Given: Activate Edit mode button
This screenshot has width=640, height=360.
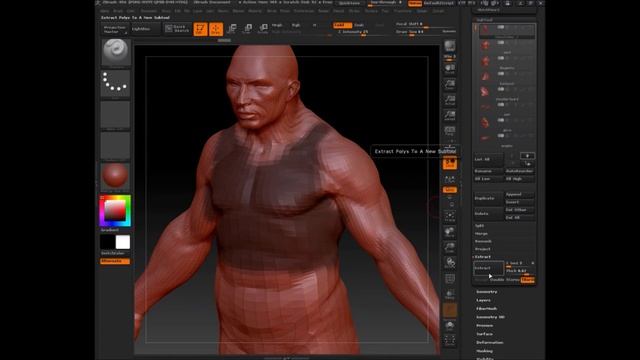Looking at the screenshot, I should [200, 29].
